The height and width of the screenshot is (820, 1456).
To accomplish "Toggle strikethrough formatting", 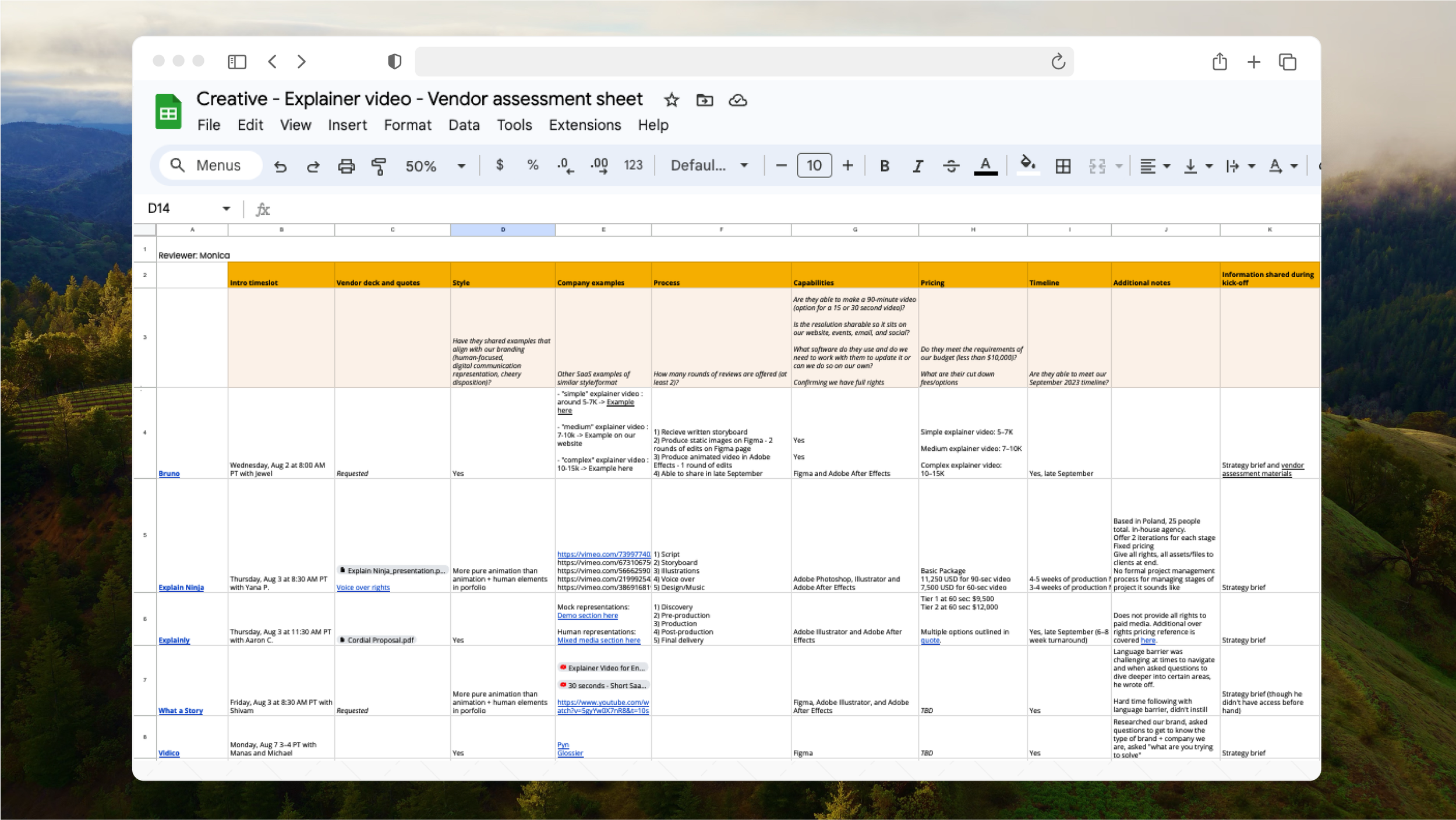I will (951, 166).
